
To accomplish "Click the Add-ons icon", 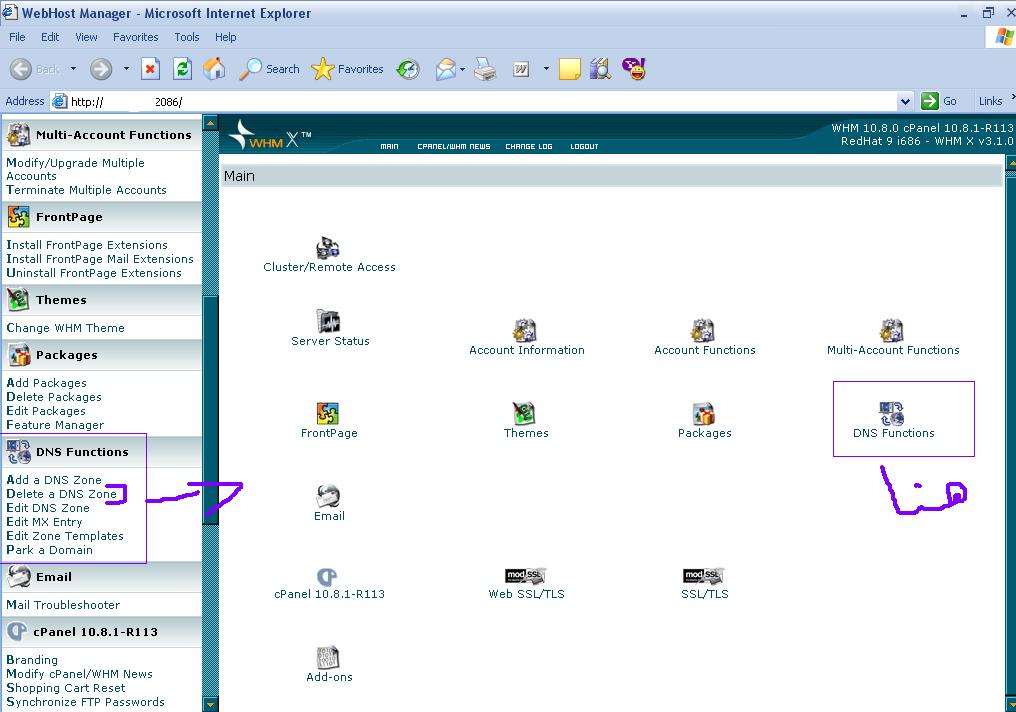I will click(328, 658).
